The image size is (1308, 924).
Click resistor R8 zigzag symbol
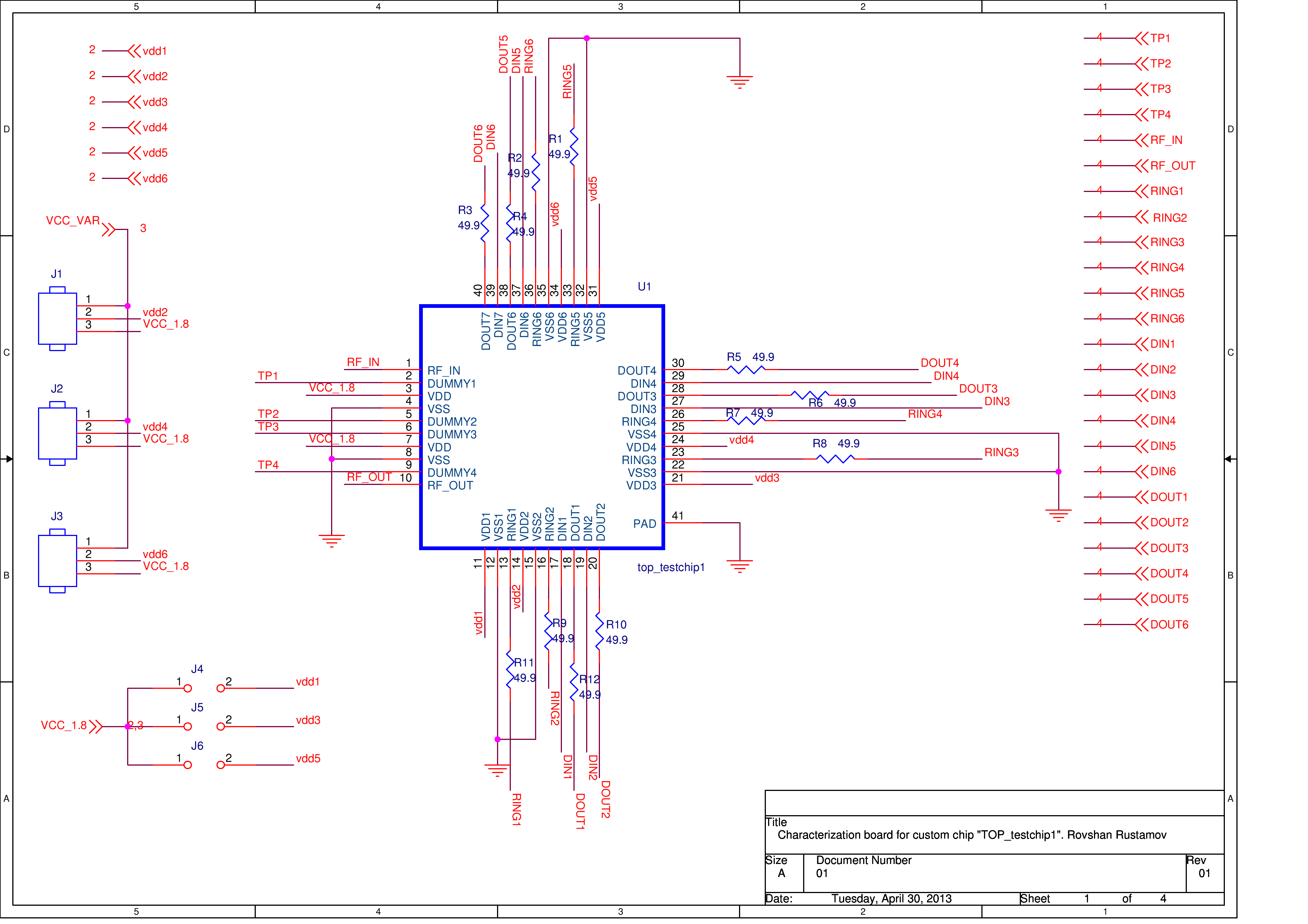[x=835, y=459]
